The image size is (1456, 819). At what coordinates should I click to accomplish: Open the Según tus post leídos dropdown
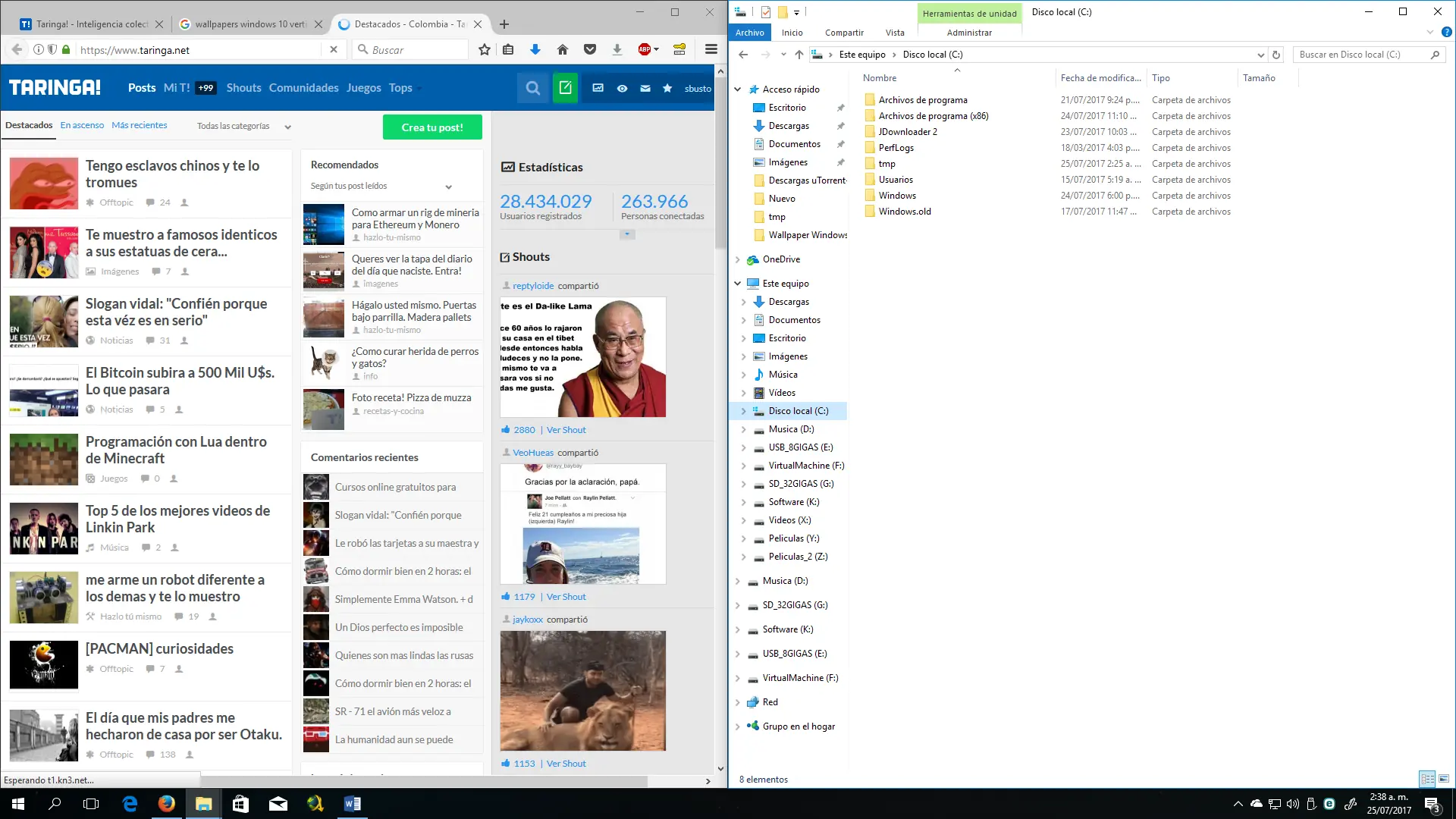381,187
